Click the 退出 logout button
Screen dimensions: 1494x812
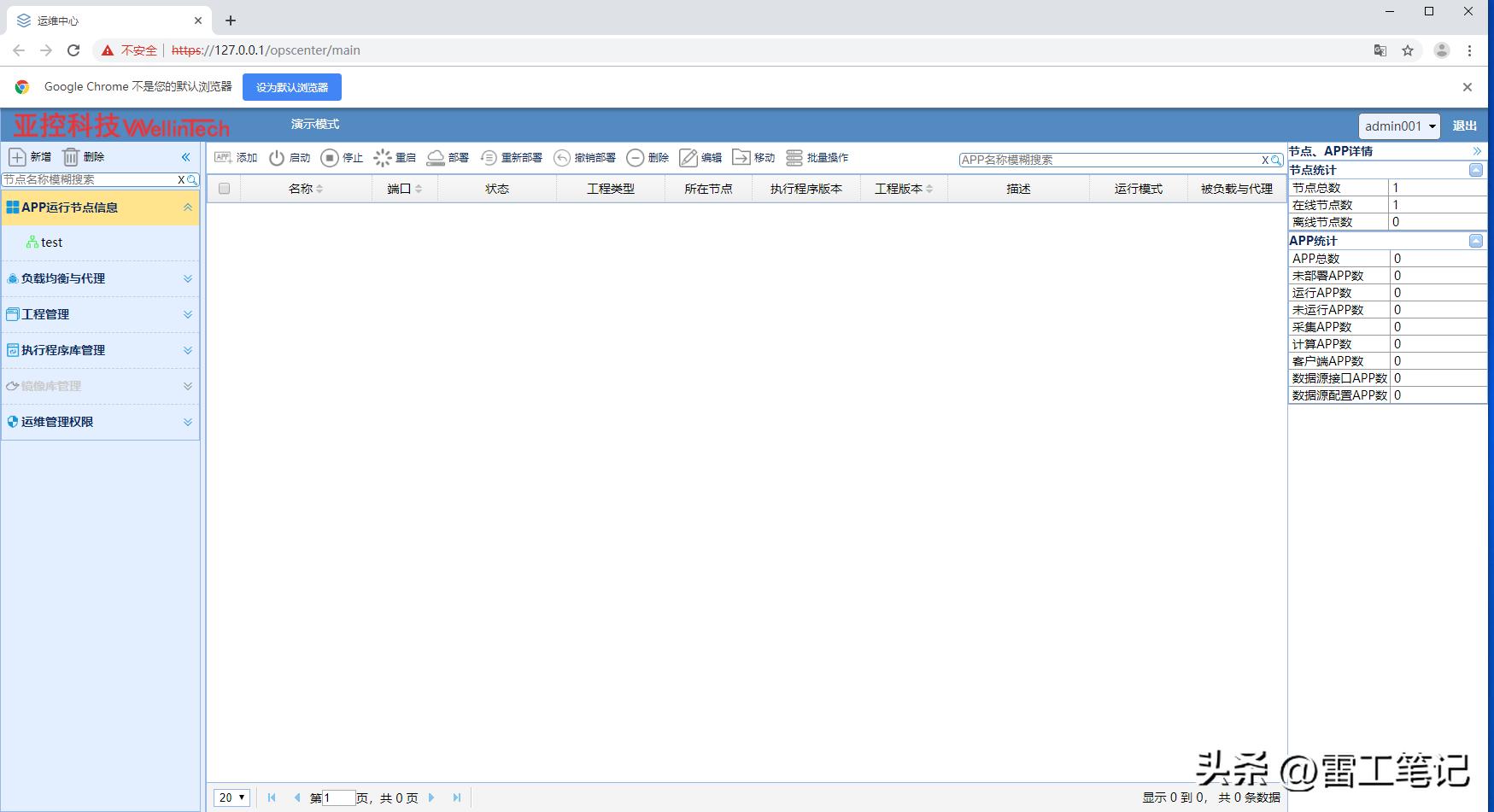(1464, 126)
